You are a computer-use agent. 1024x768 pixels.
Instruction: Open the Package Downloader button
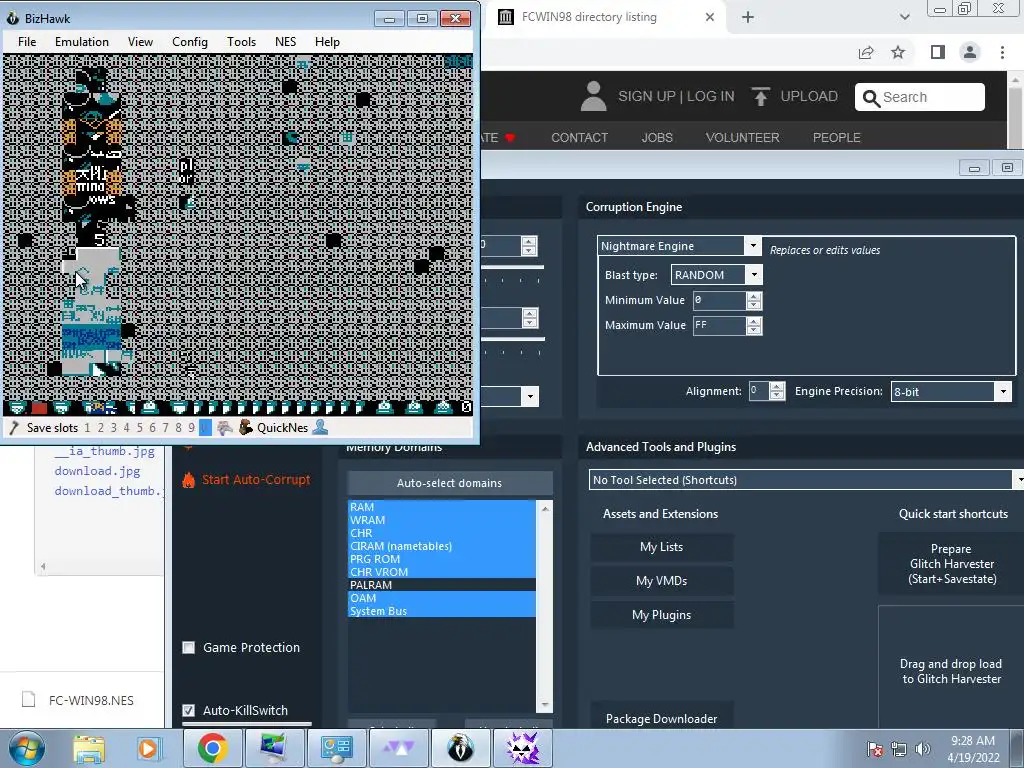pyautogui.click(x=662, y=718)
